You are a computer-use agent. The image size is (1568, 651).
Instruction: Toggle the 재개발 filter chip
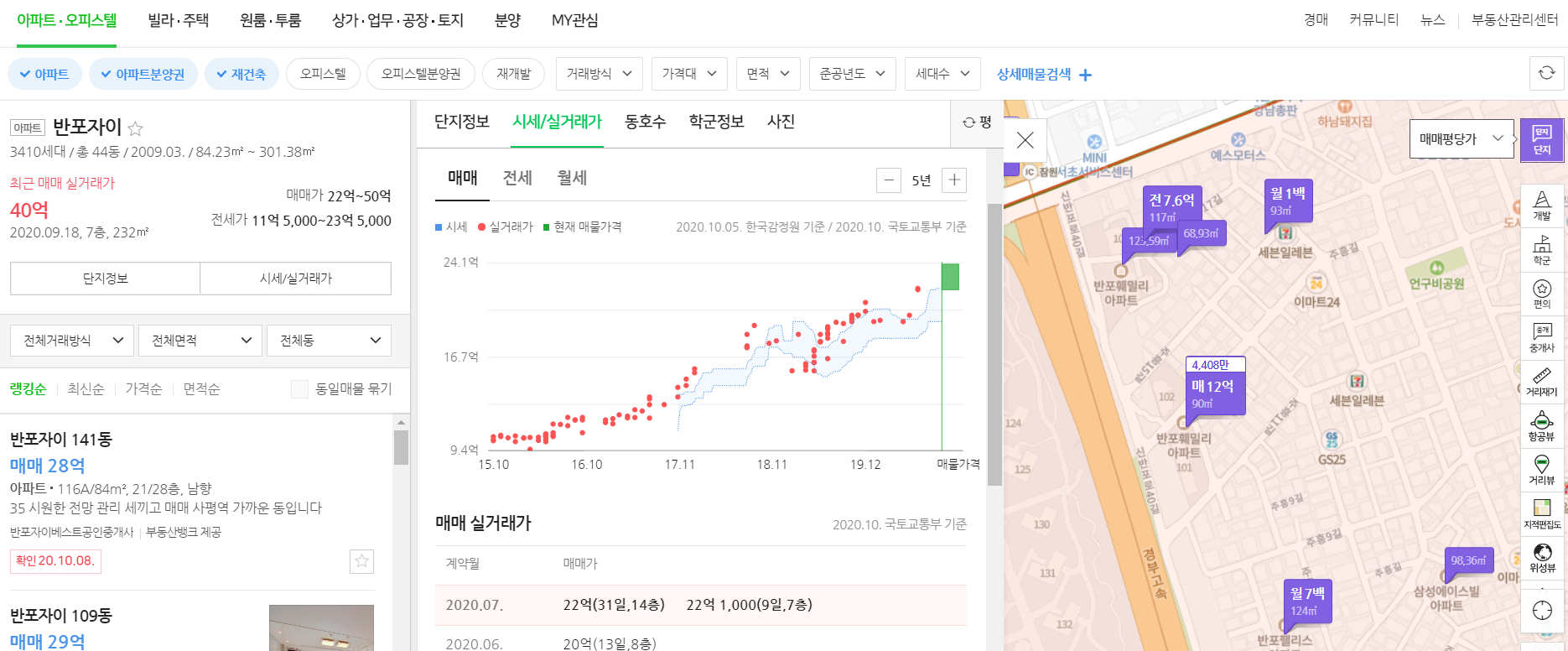point(513,74)
